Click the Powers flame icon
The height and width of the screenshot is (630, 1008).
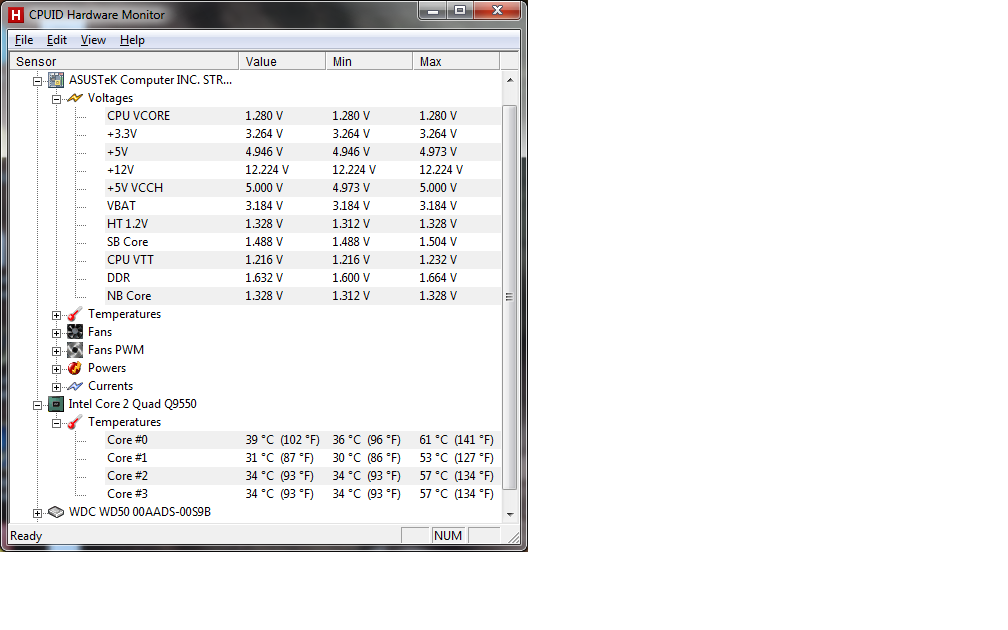pyautogui.click(x=75, y=368)
